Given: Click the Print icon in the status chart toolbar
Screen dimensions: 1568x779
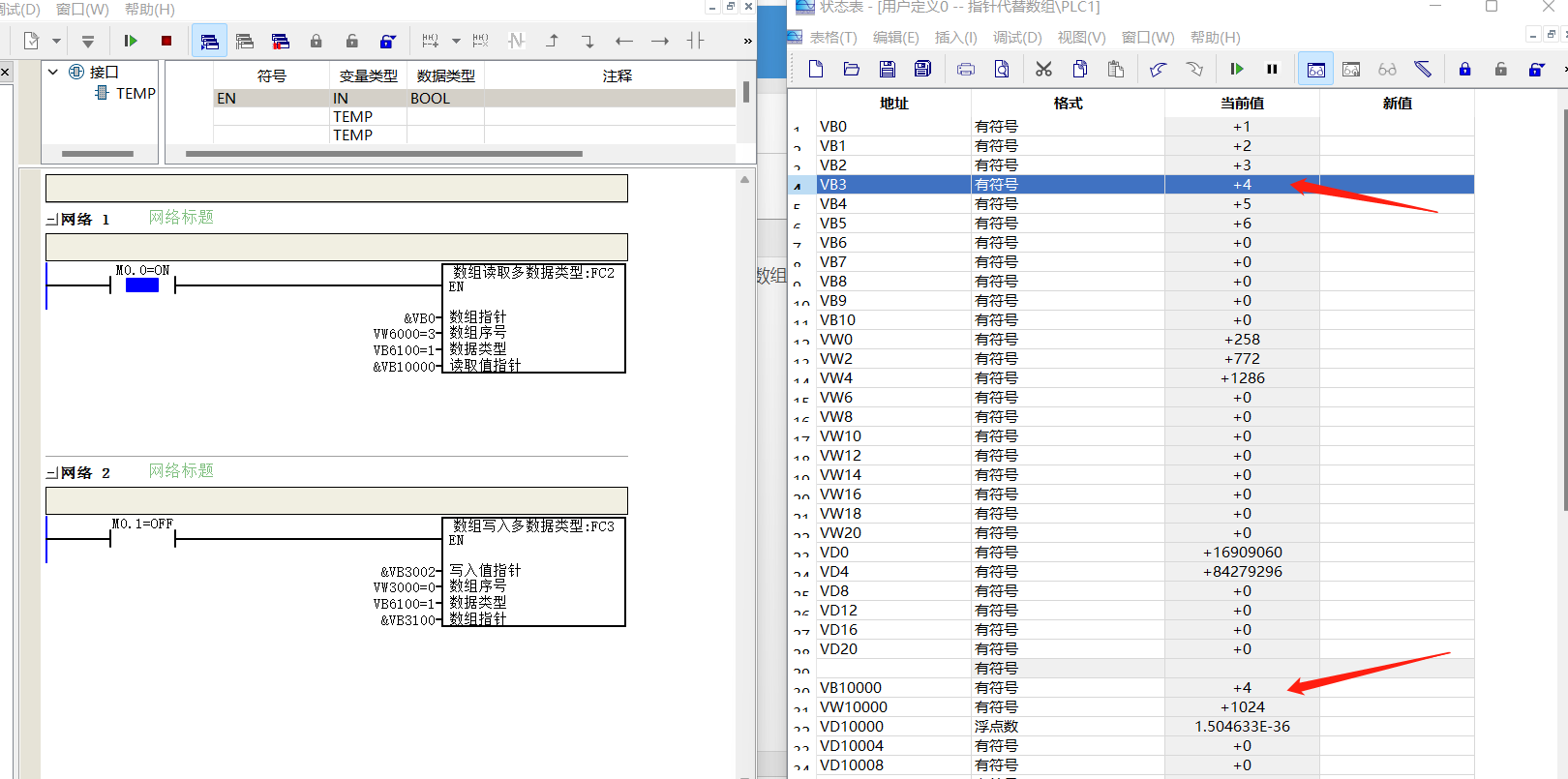Looking at the screenshot, I should [966, 69].
